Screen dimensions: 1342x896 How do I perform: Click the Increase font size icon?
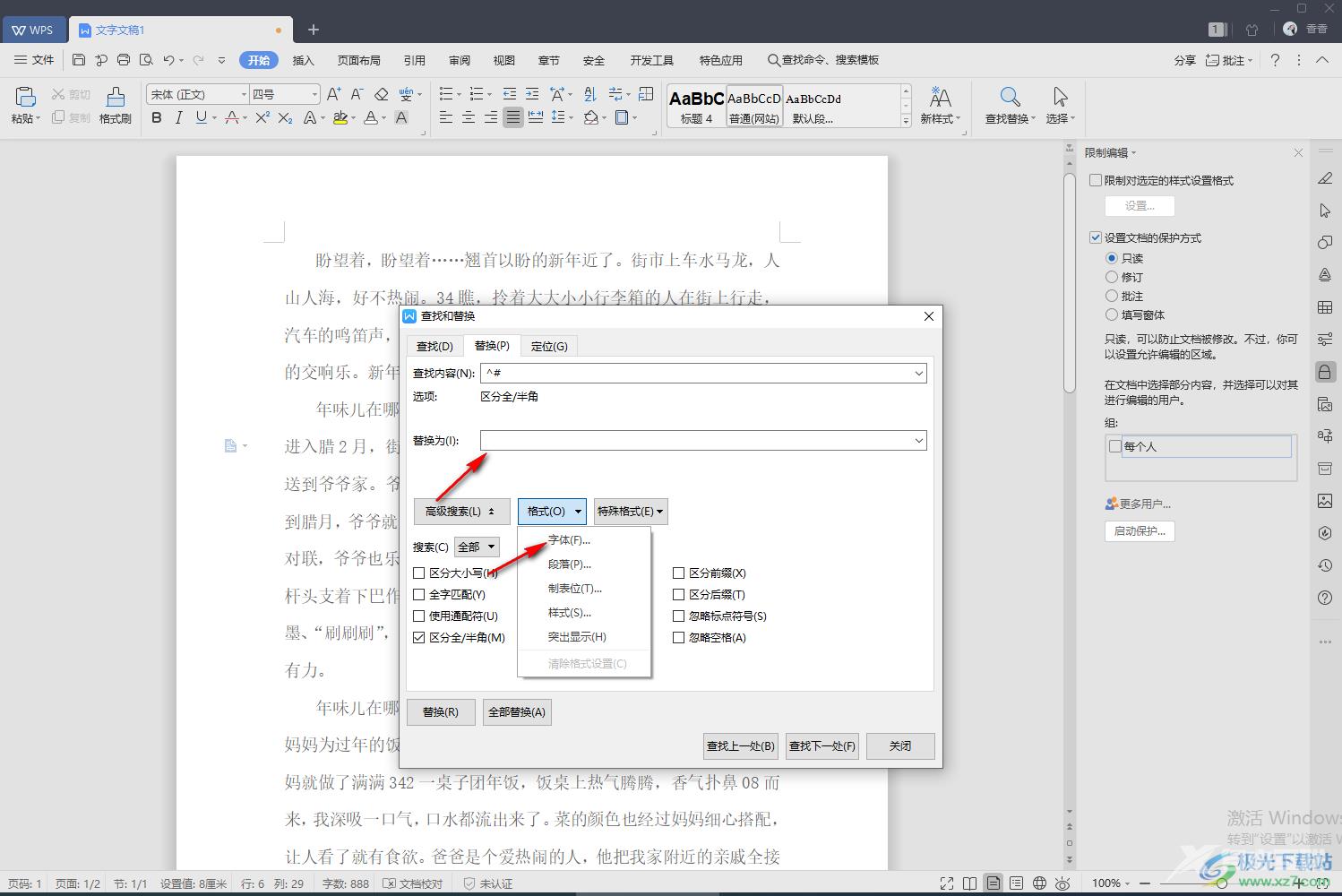(x=333, y=94)
